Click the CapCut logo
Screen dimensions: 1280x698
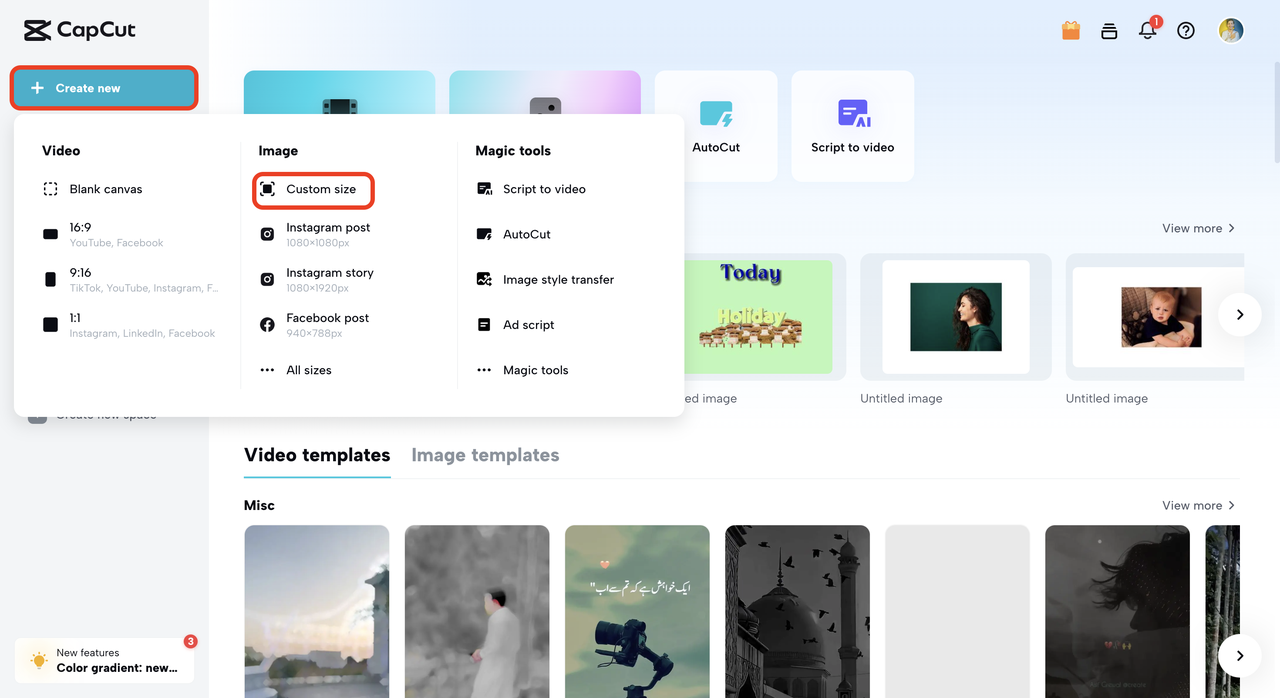tap(80, 30)
